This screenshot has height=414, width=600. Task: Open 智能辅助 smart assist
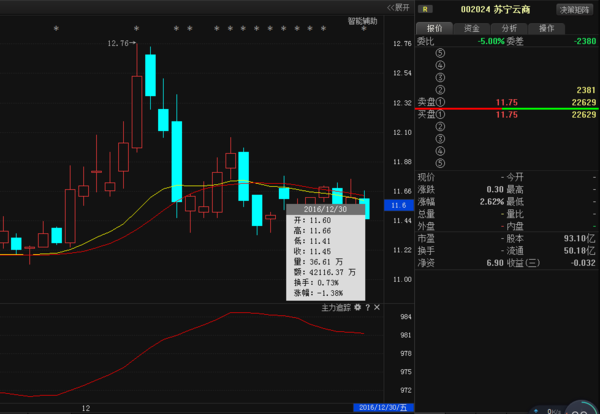(362, 21)
